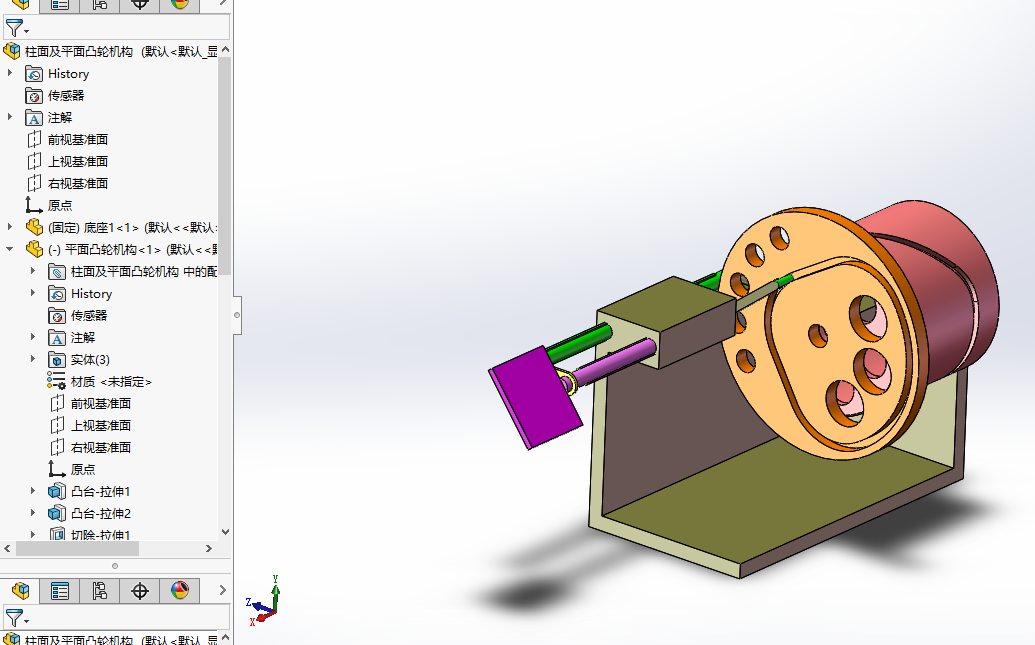Select the 实体(3) folder icon
Screen dimensions: 1035x645
click(x=57, y=360)
